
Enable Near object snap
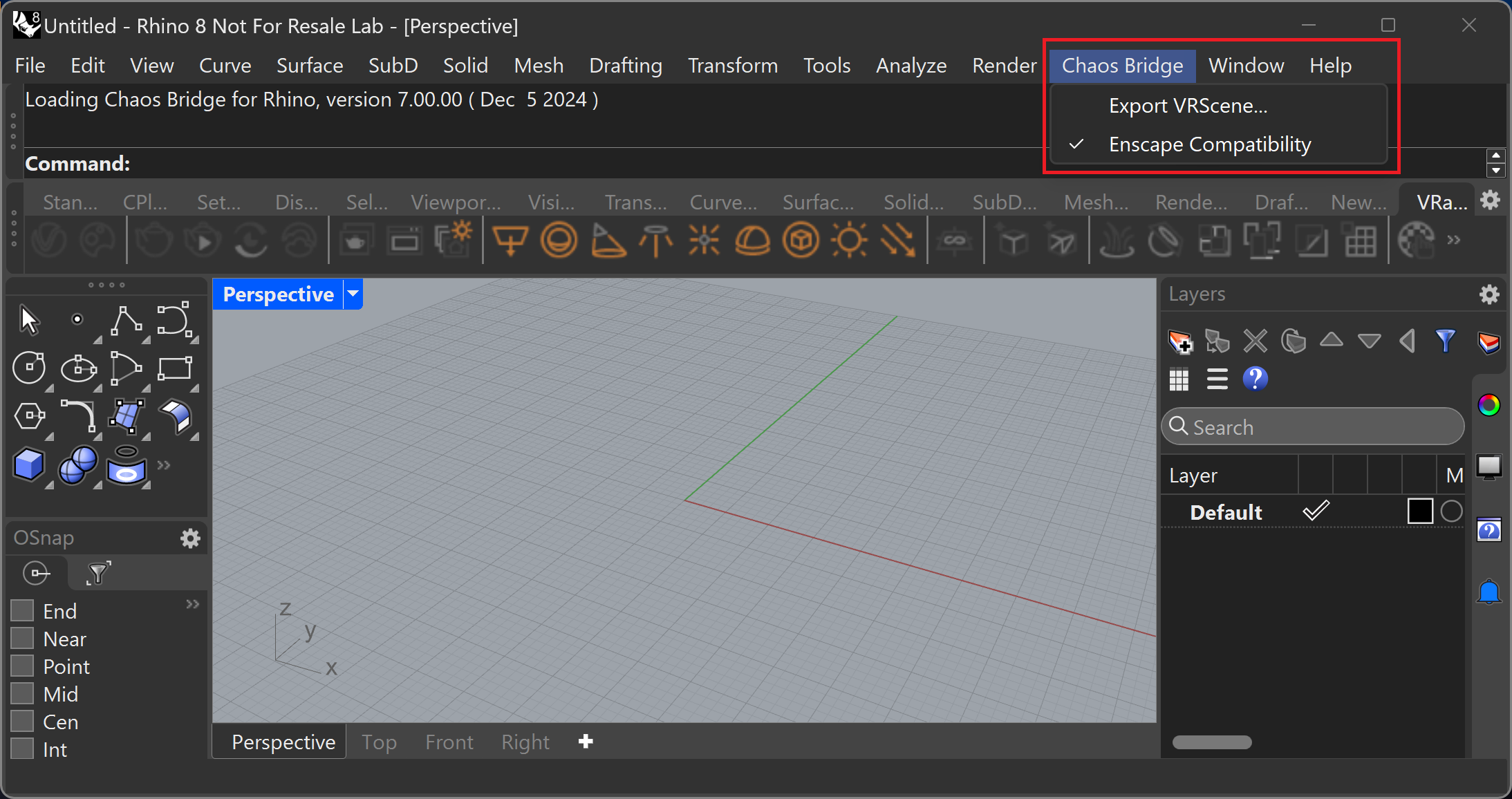[x=22, y=638]
